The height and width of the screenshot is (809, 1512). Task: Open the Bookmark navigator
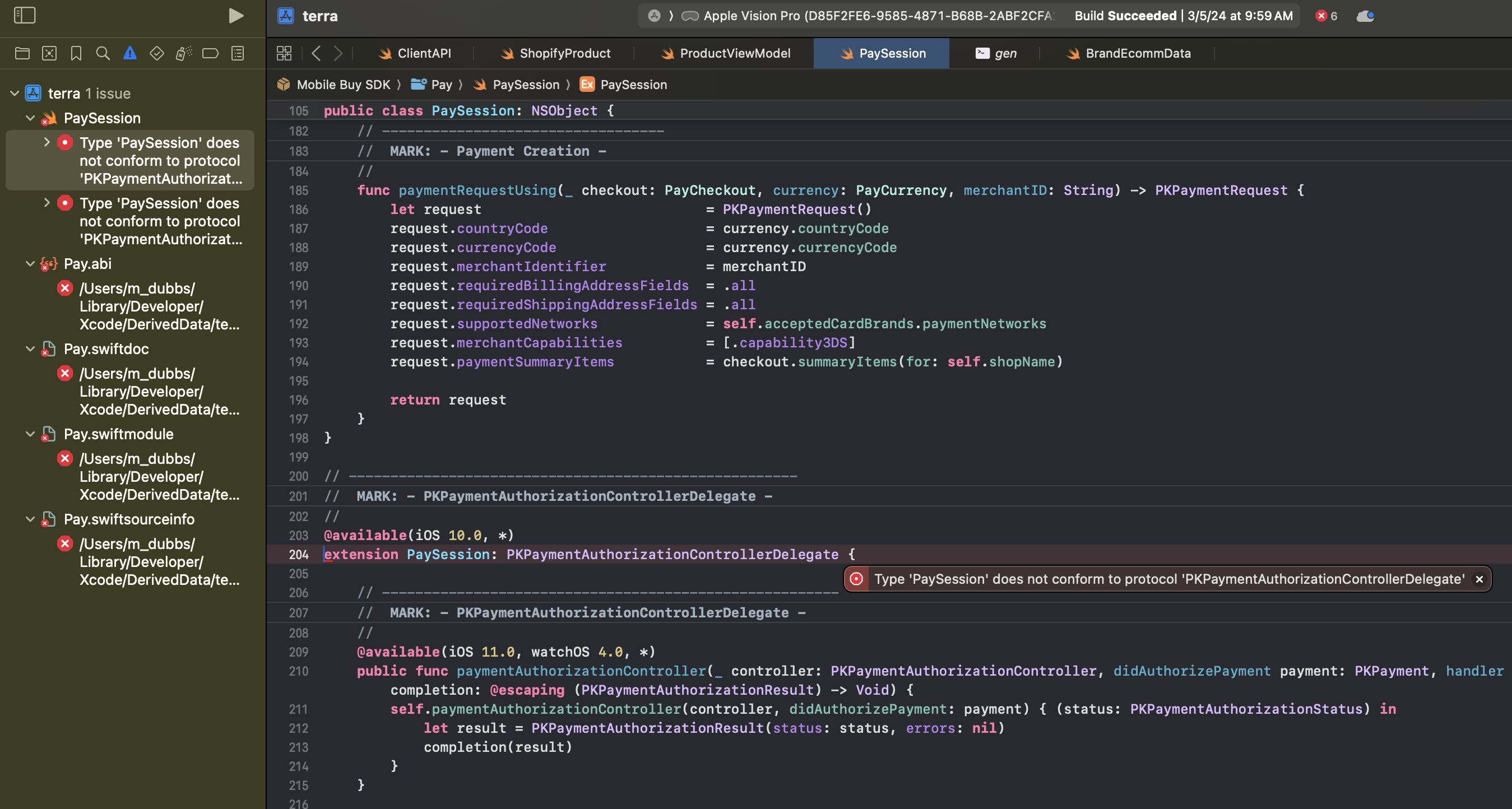point(76,53)
